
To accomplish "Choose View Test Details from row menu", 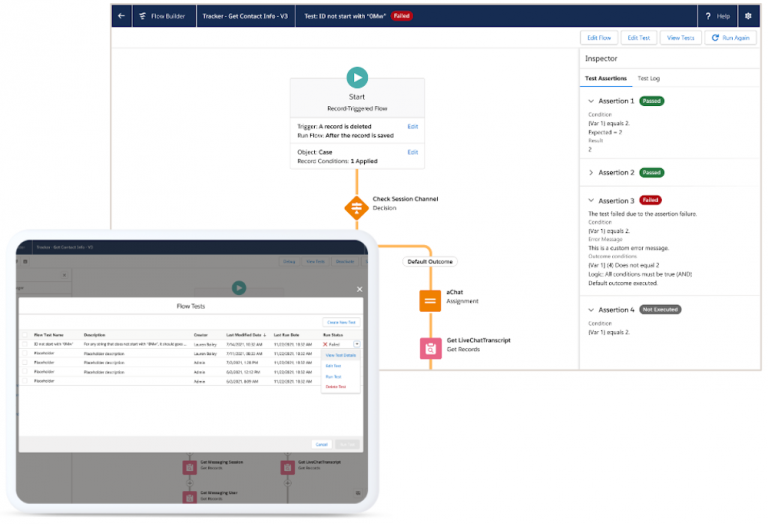I will tap(343, 355).
